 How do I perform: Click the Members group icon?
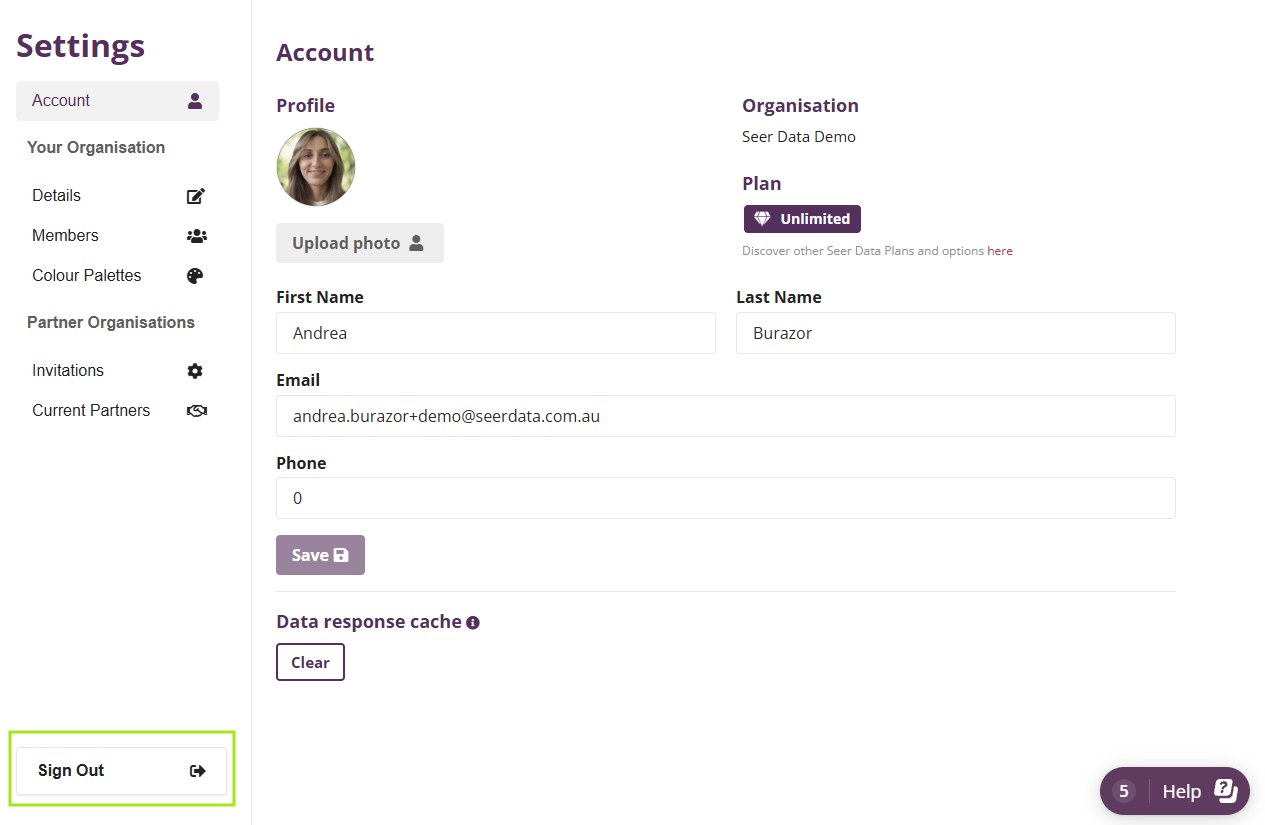tap(196, 236)
